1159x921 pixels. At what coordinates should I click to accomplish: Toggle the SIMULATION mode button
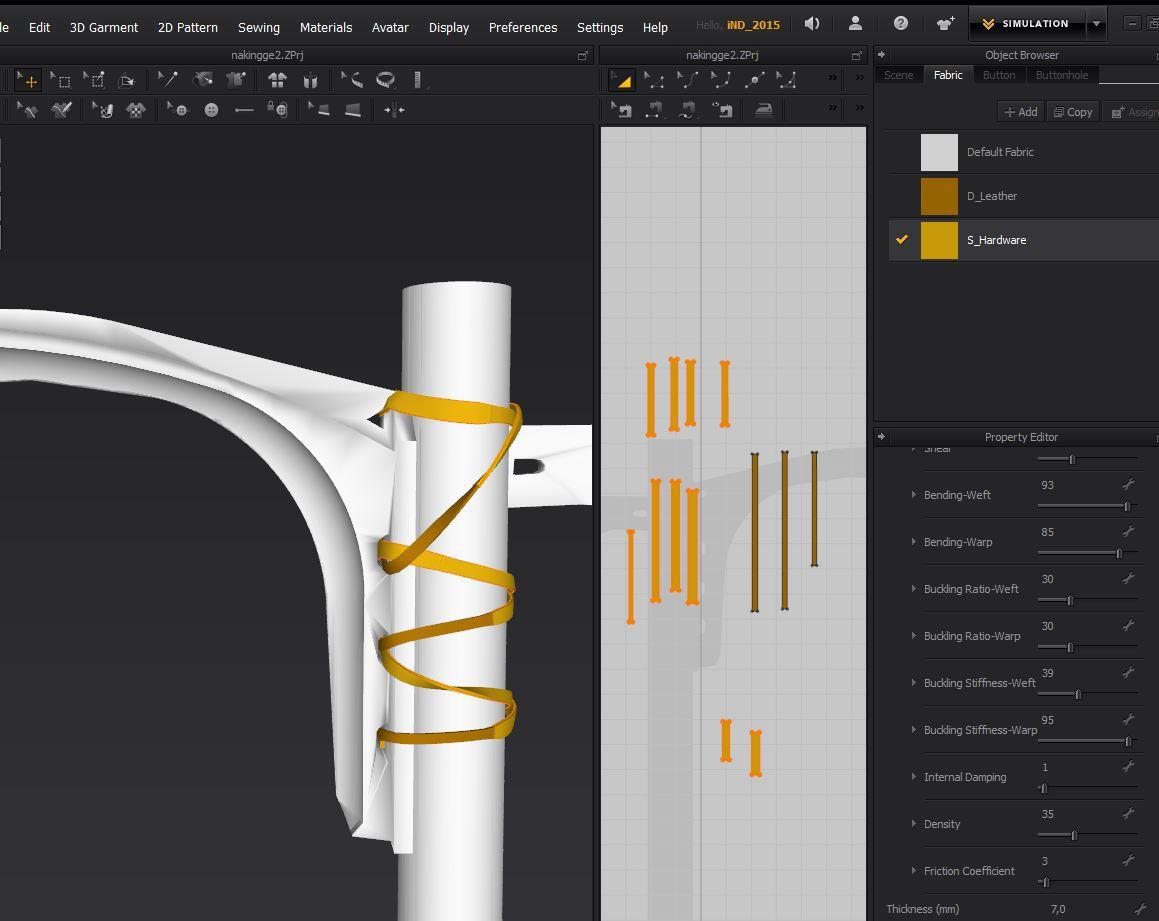pos(1027,24)
